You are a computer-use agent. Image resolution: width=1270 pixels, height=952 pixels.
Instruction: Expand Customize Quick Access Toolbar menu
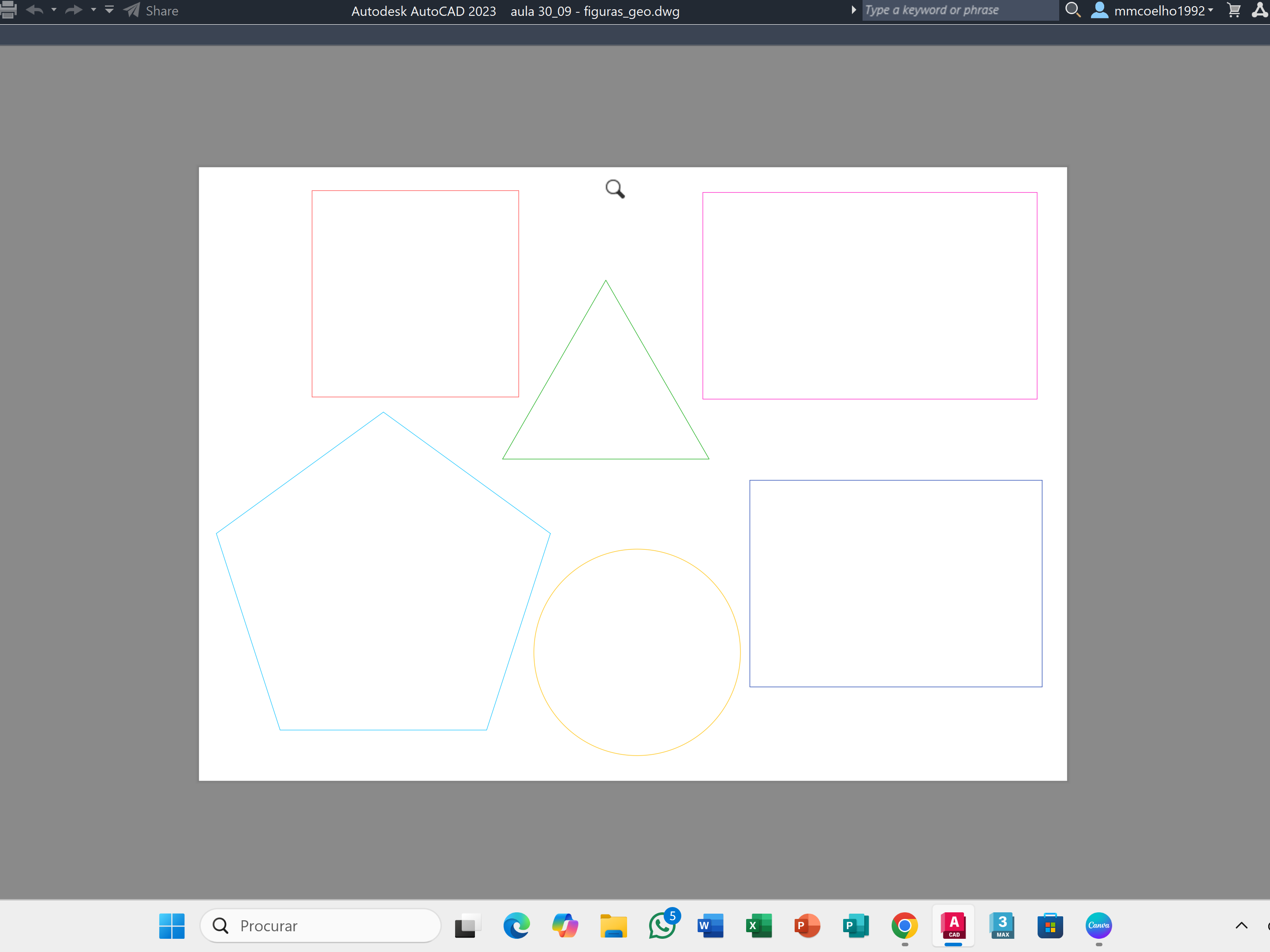[x=109, y=10]
